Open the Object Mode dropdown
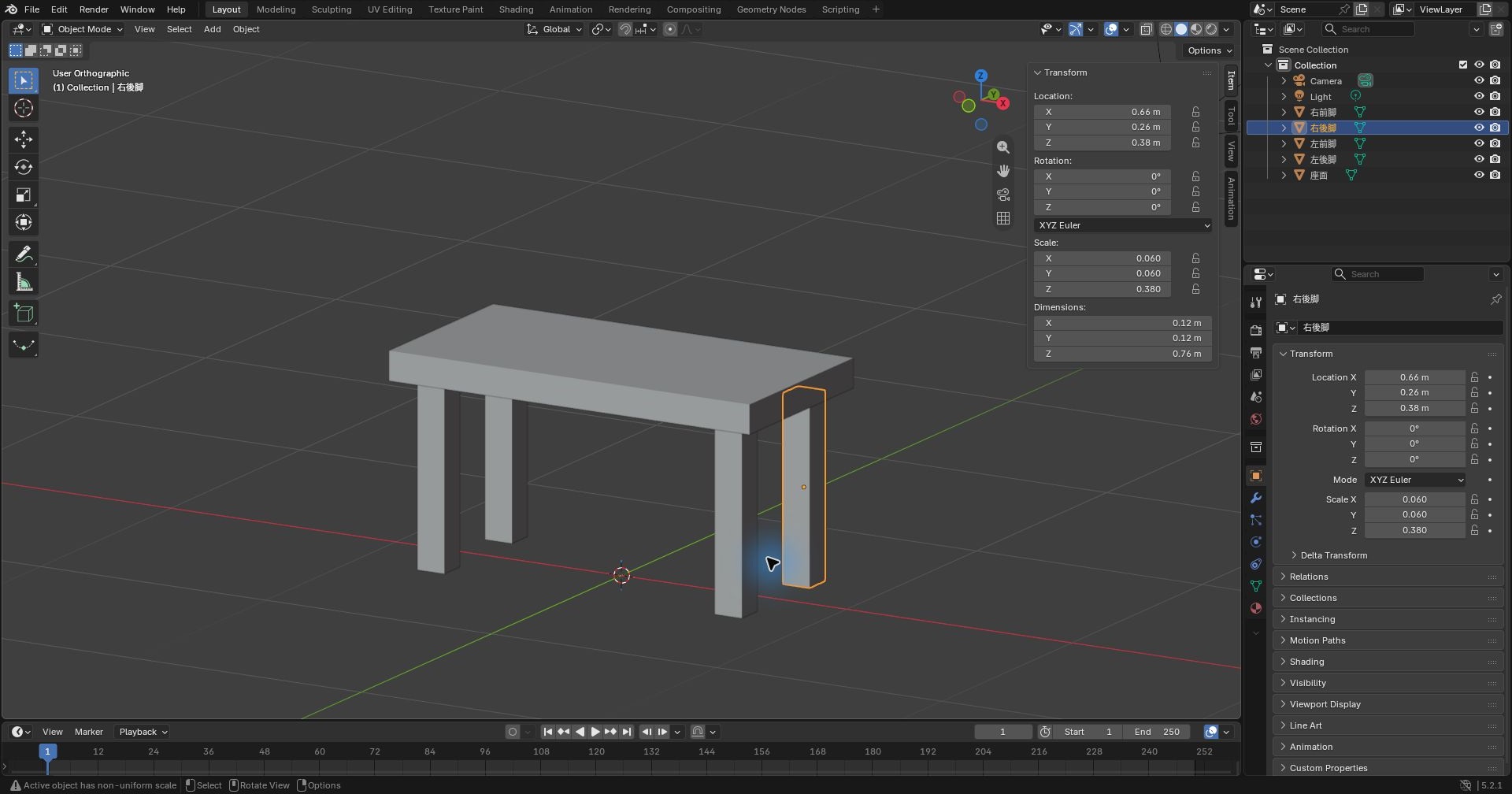 (82, 29)
